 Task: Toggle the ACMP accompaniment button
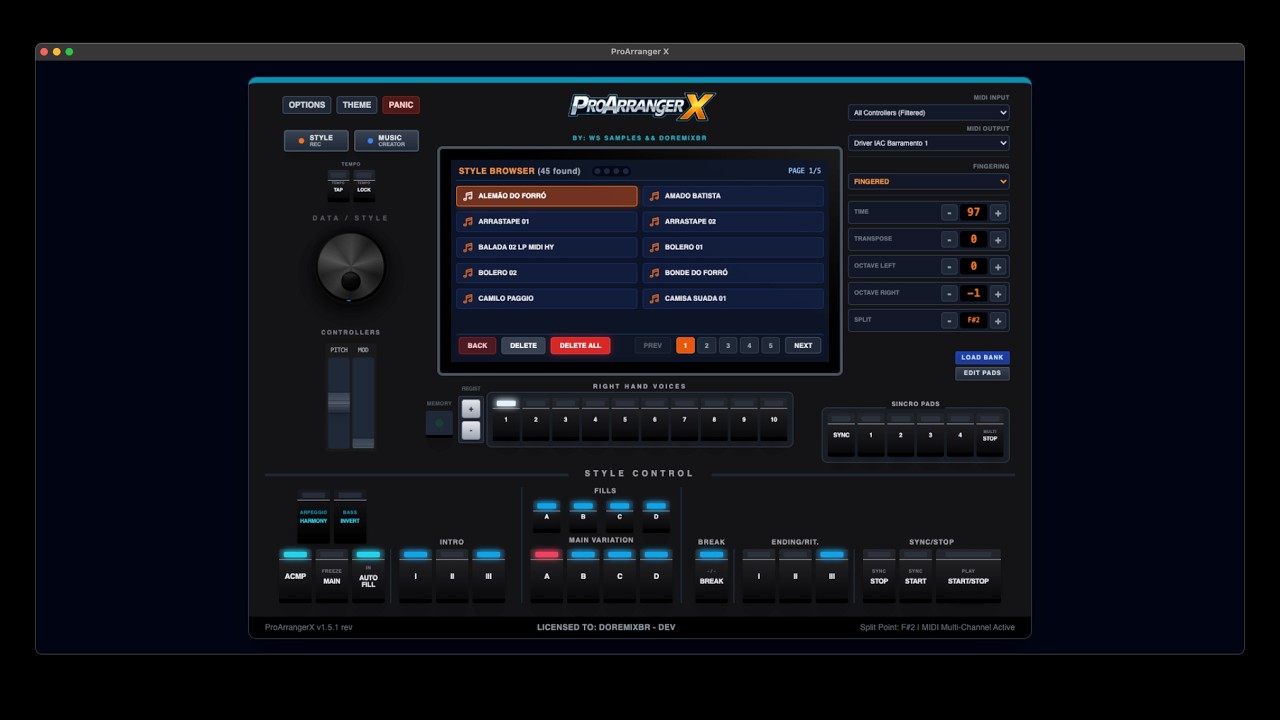(295, 575)
